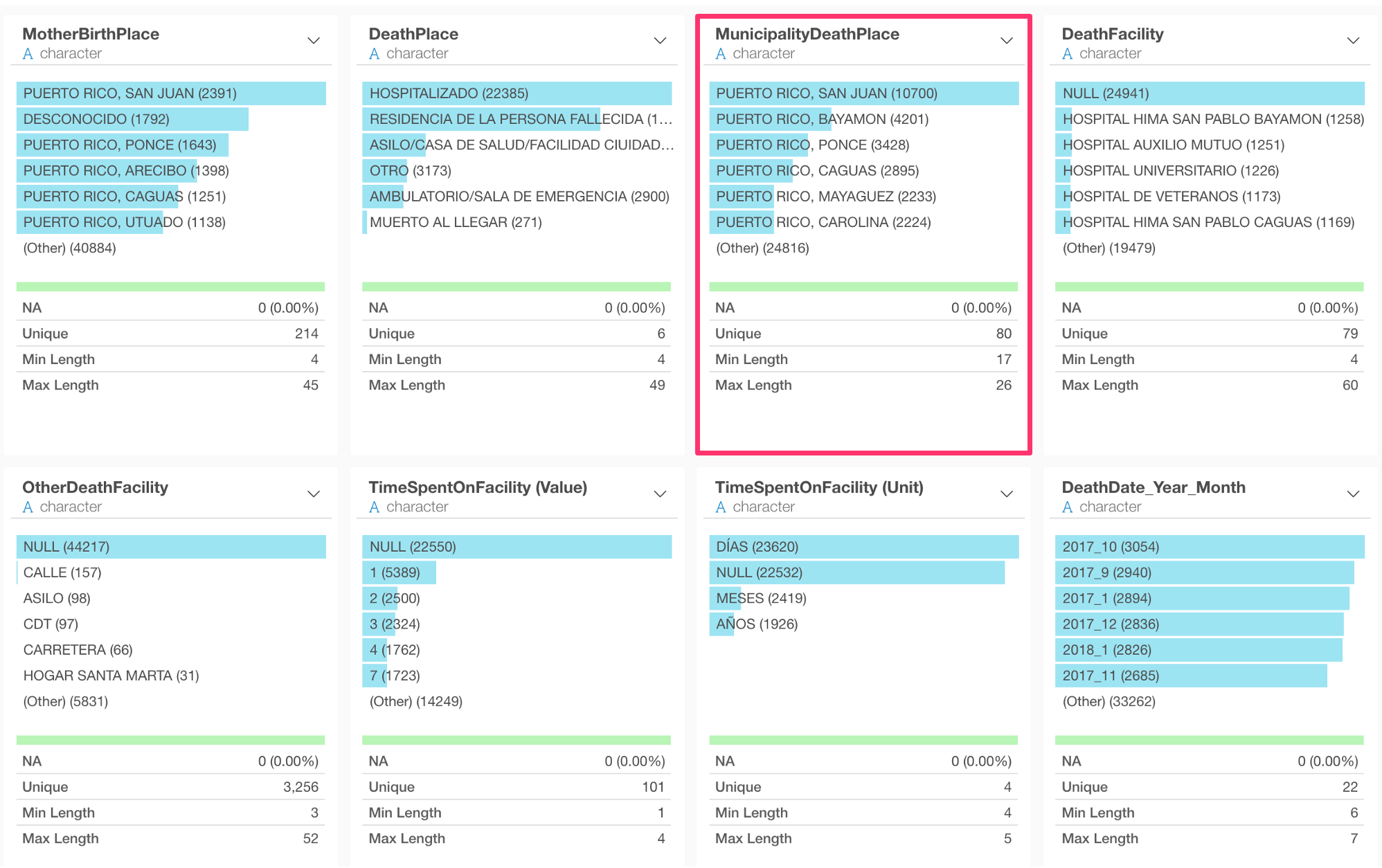The width and height of the screenshot is (1382, 868).
Task: Click the green NA completeness bar in DeathPlace
Action: pyautogui.click(x=517, y=286)
